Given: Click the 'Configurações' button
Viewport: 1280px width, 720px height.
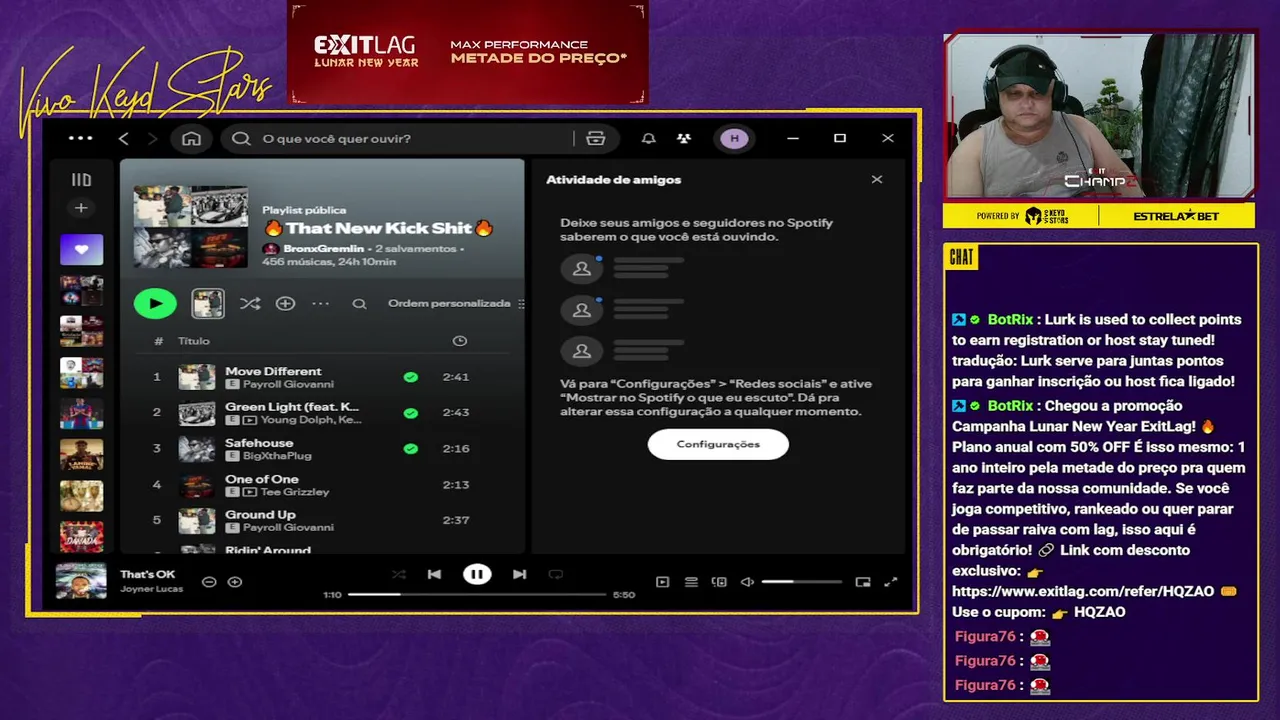Looking at the screenshot, I should pos(718,444).
